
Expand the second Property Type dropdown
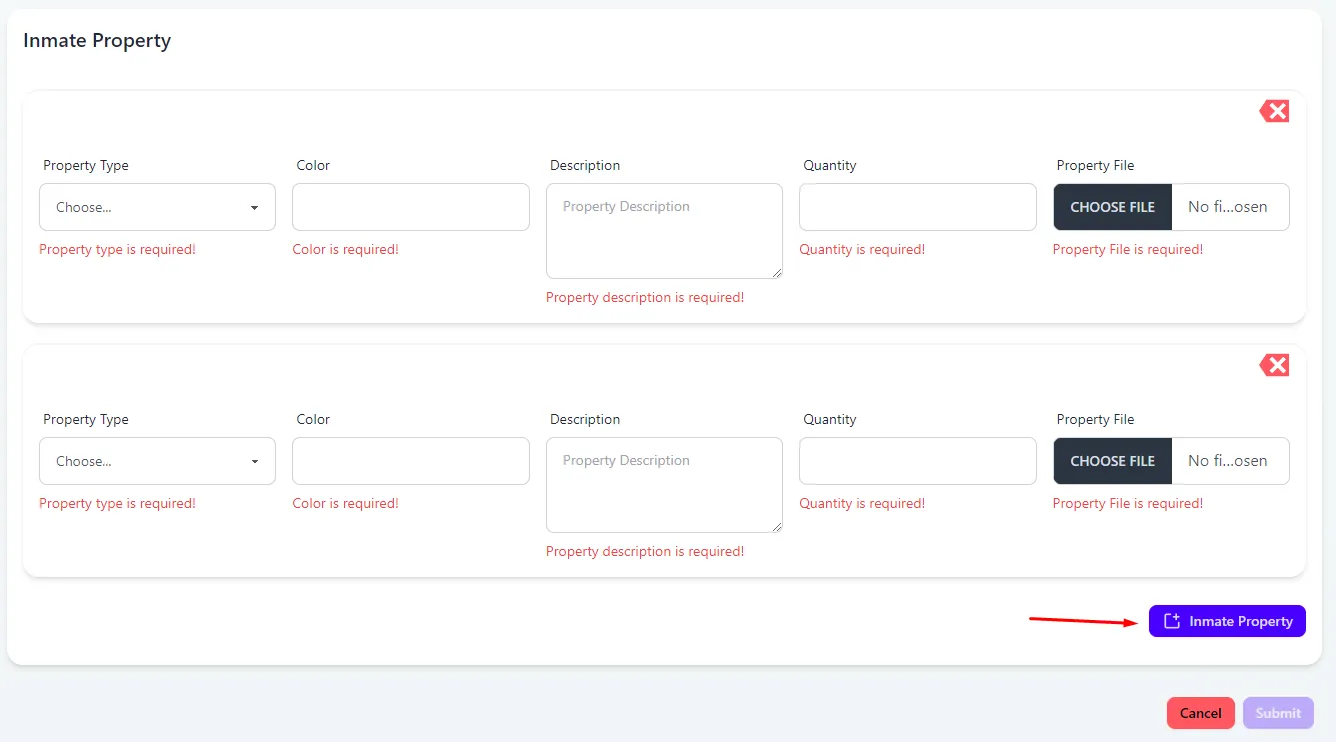157,461
